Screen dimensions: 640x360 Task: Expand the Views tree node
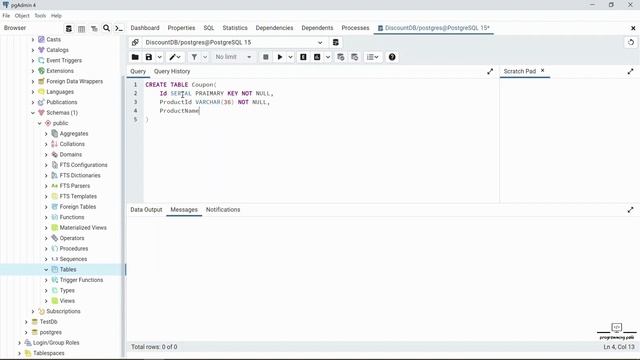pos(46,301)
